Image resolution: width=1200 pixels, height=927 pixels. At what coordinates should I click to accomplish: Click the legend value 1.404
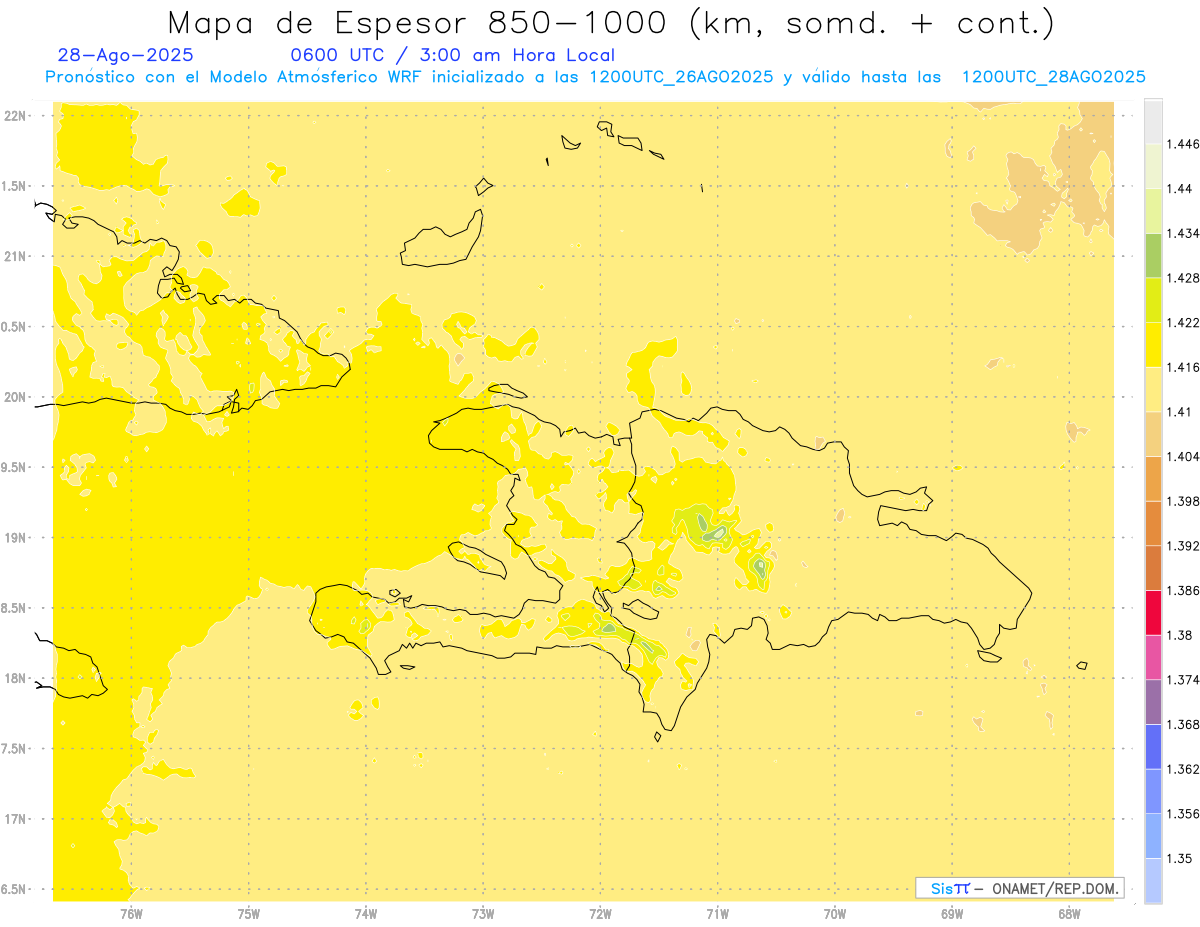tap(1183, 456)
